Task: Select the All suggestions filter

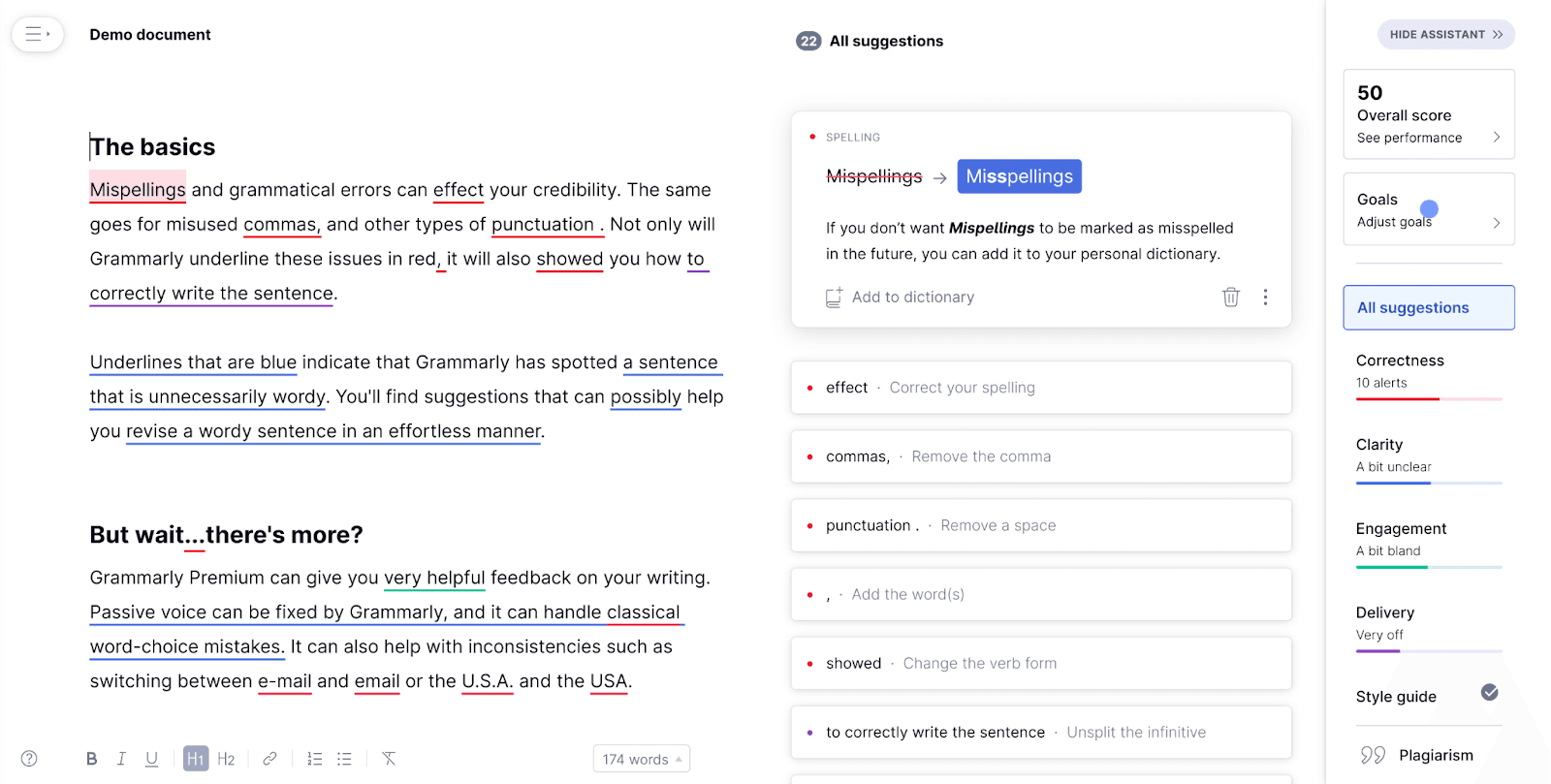Action: 1427,307
